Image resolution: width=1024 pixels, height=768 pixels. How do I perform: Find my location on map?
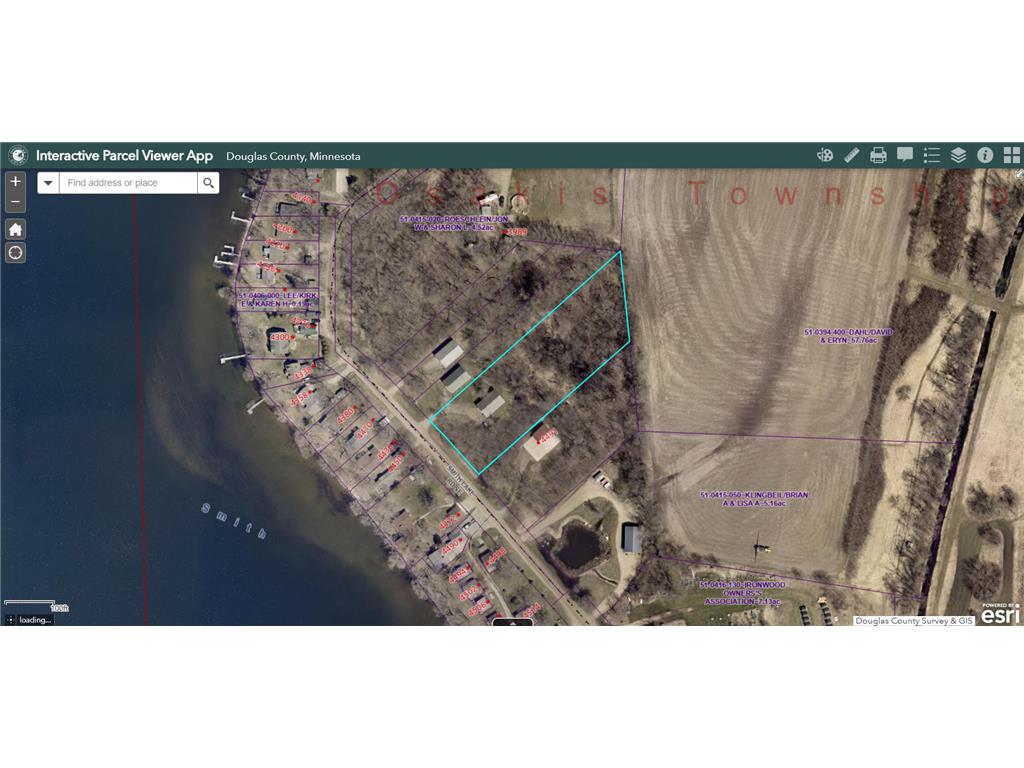tap(16, 253)
